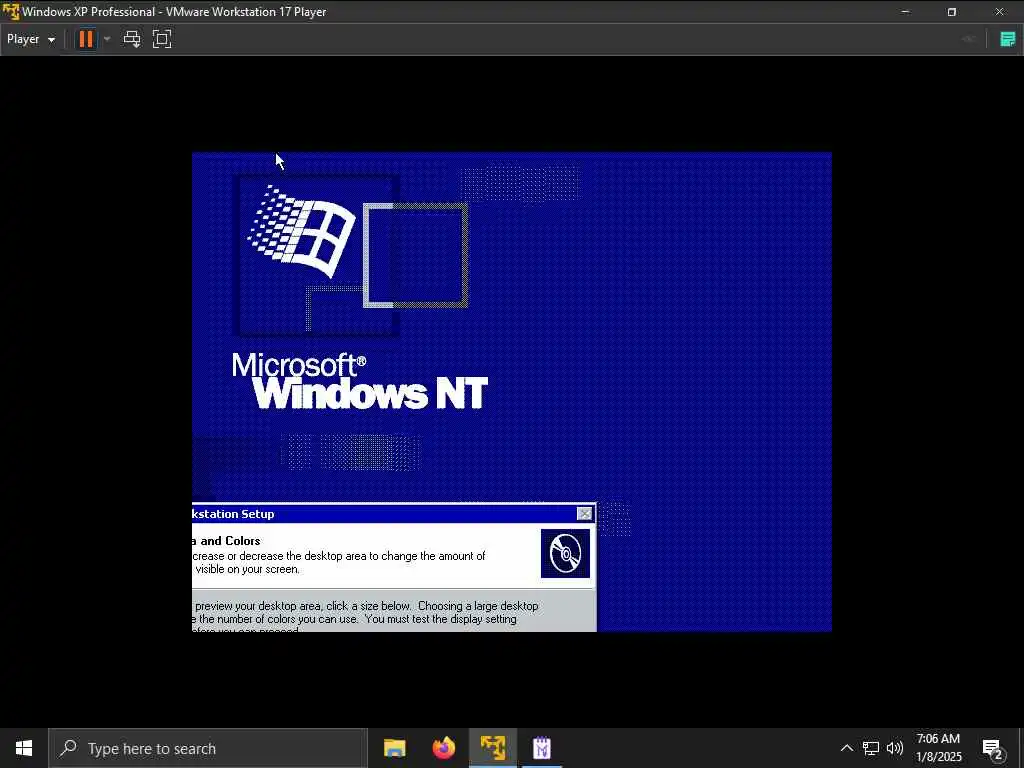Open the volume control tray icon

point(895,748)
